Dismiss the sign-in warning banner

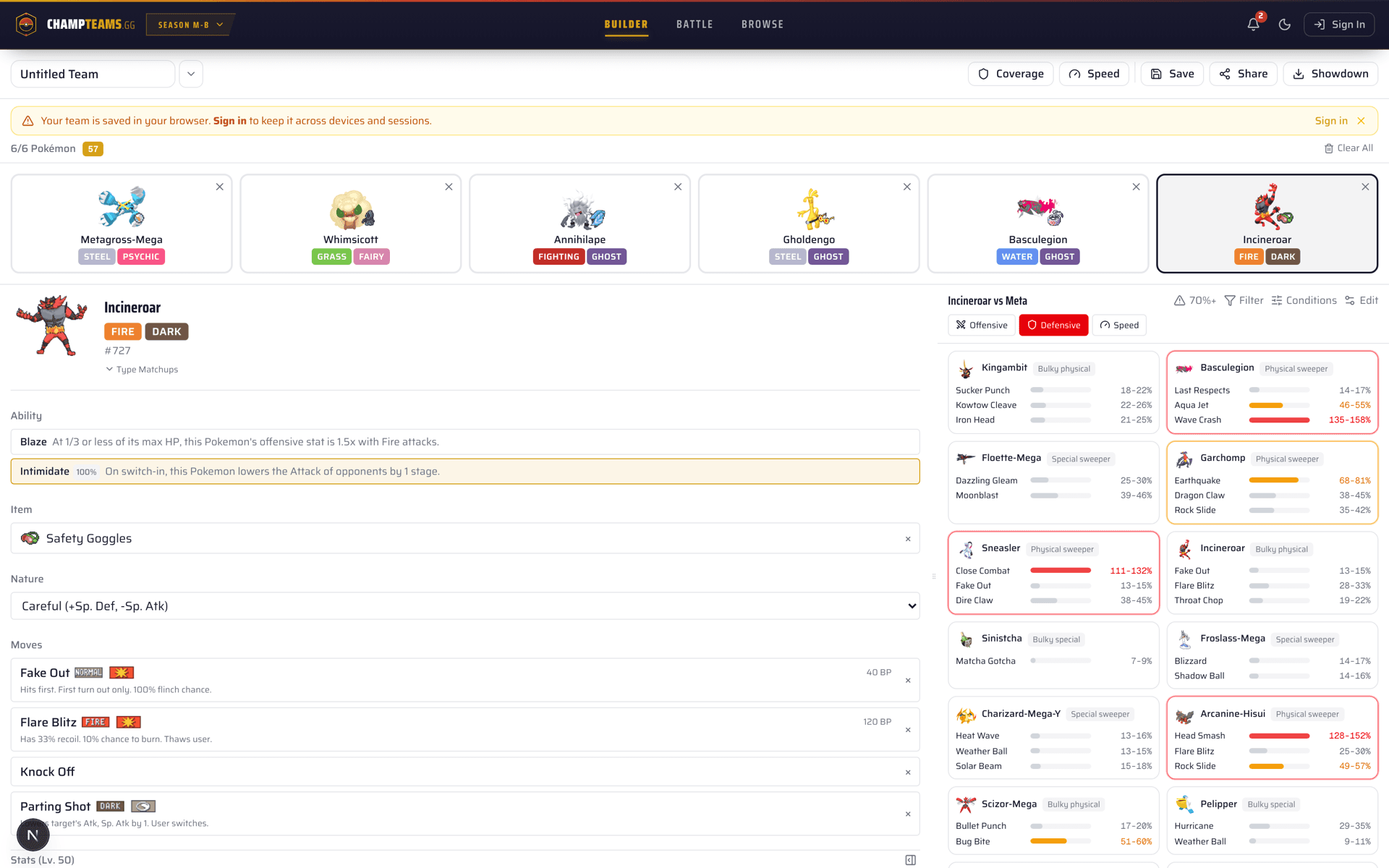(x=1361, y=121)
